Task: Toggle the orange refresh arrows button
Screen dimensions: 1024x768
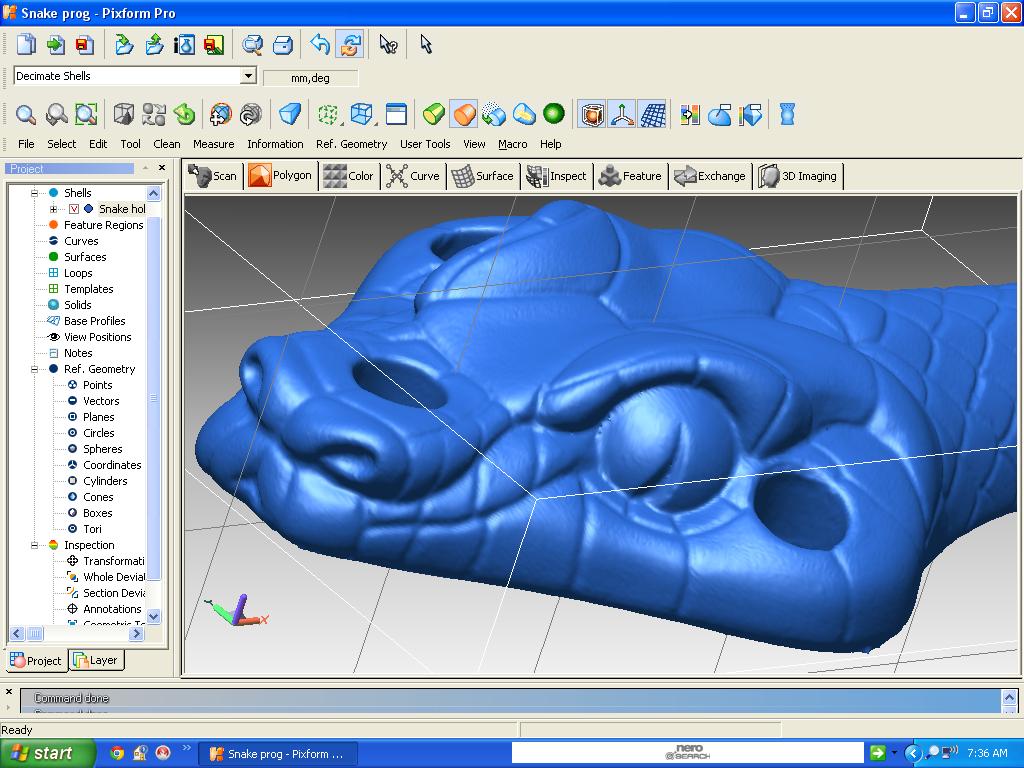Action: coord(351,44)
